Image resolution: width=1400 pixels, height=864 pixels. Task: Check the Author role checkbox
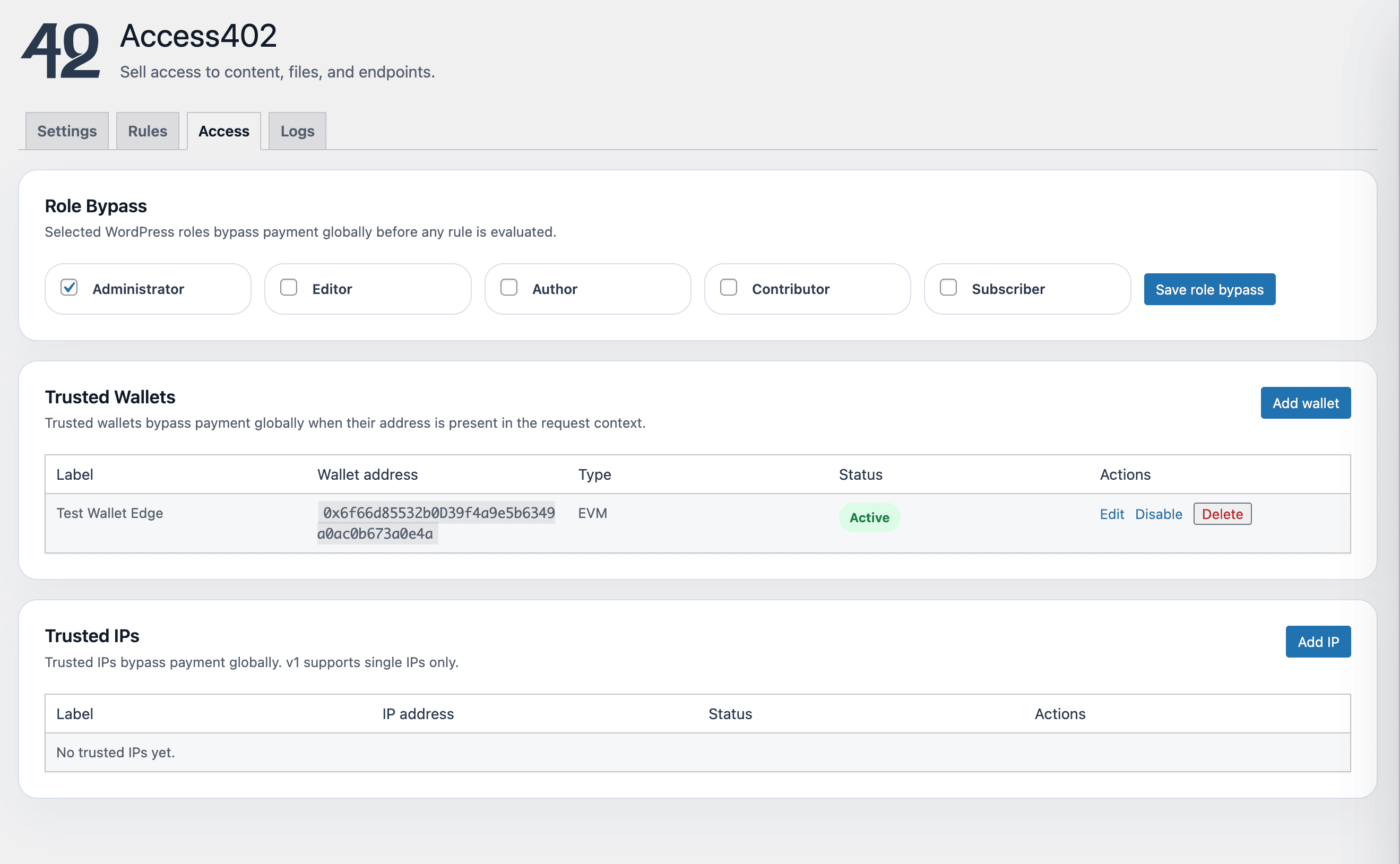(508, 288)
